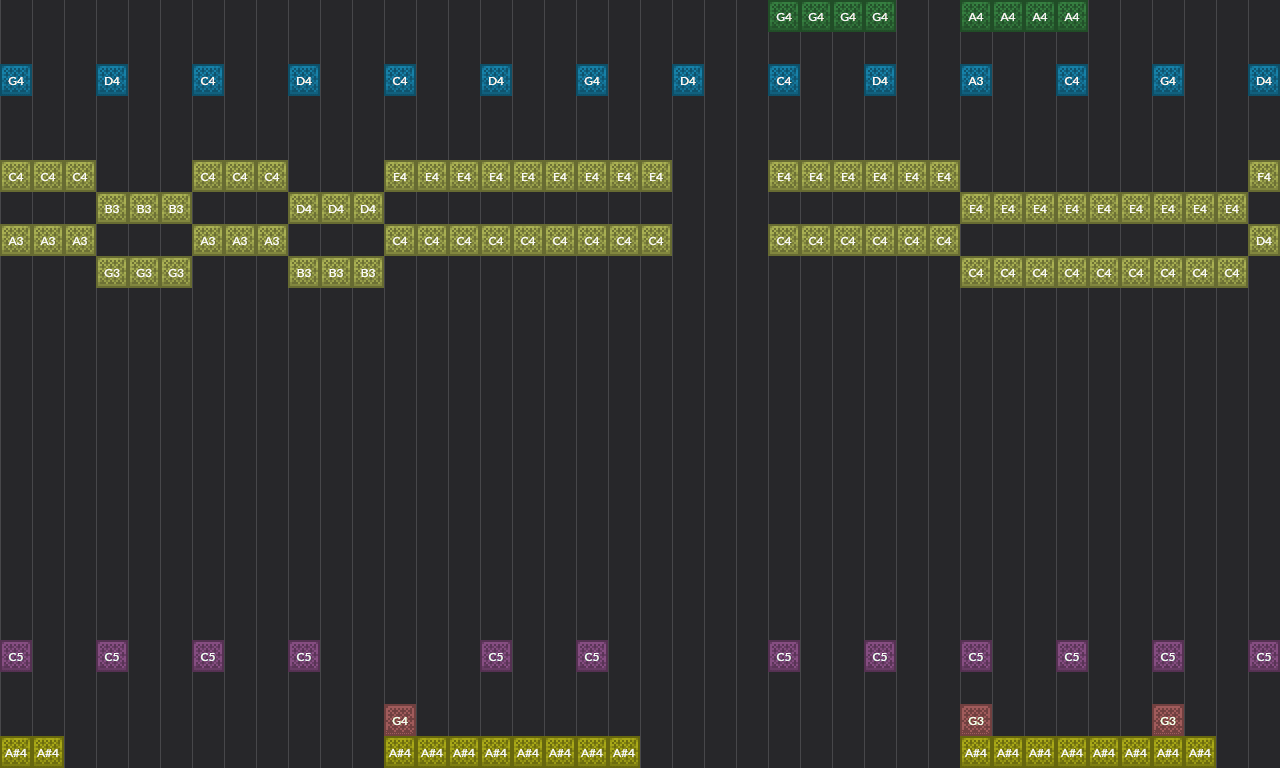The width and height of the screenshot is (1280, 768).
Task: Select the rightmost purple C5 note
Action: click(1264, 656)
